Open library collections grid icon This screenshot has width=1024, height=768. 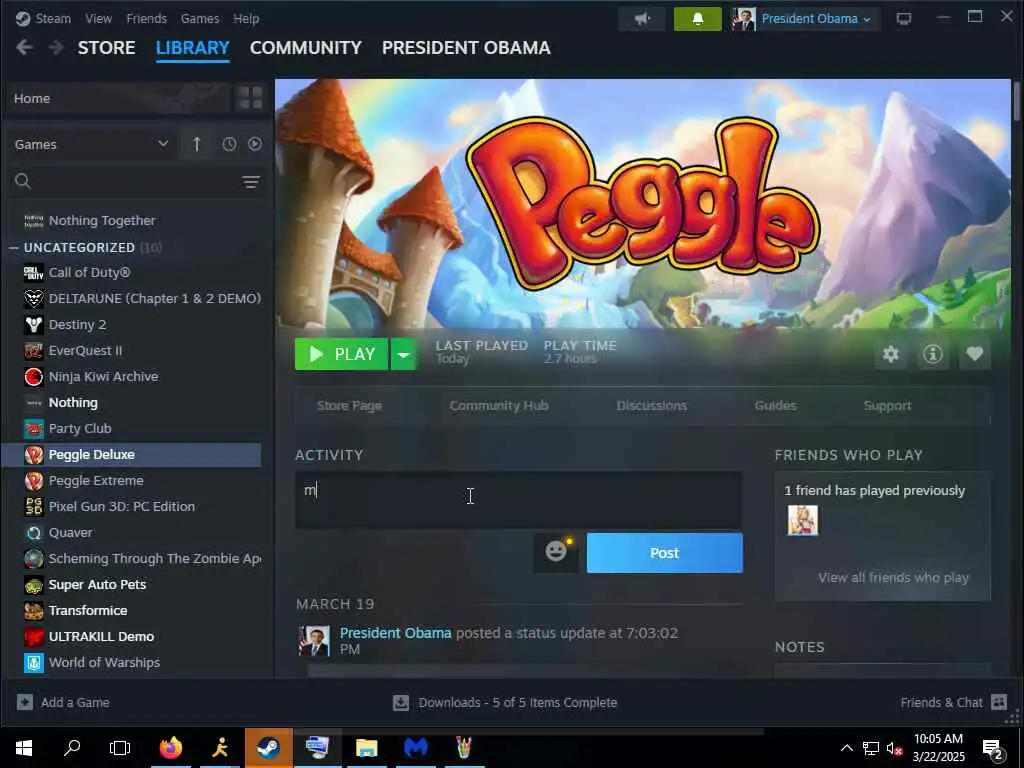pos(250,98)
